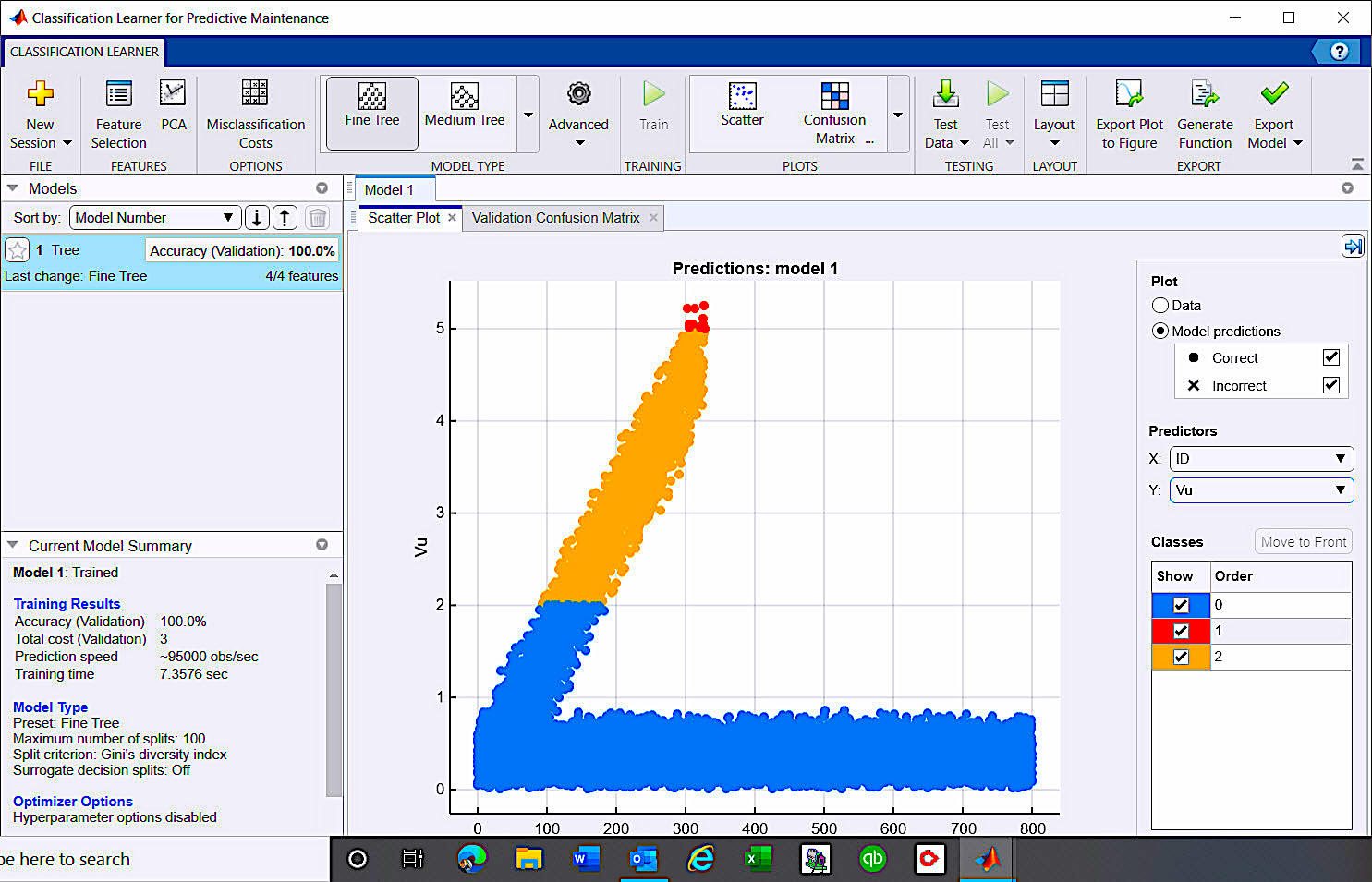This screenshot has width=1372, height=882.
Task: Select model 1 Tree in list
Action: pos(172,263)
